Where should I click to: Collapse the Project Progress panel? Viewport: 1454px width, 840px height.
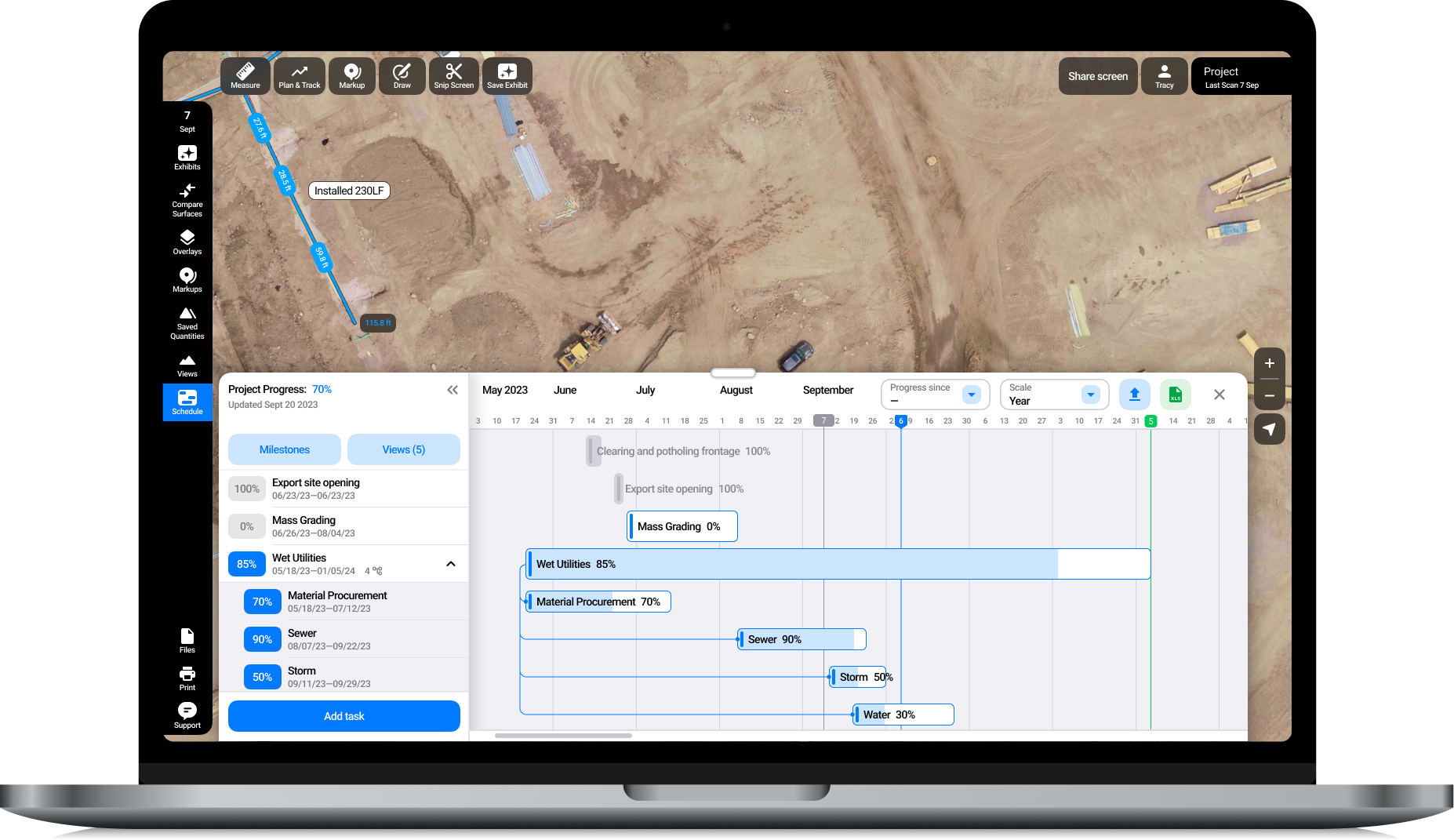pyautogui.click(x=453, y=389)
